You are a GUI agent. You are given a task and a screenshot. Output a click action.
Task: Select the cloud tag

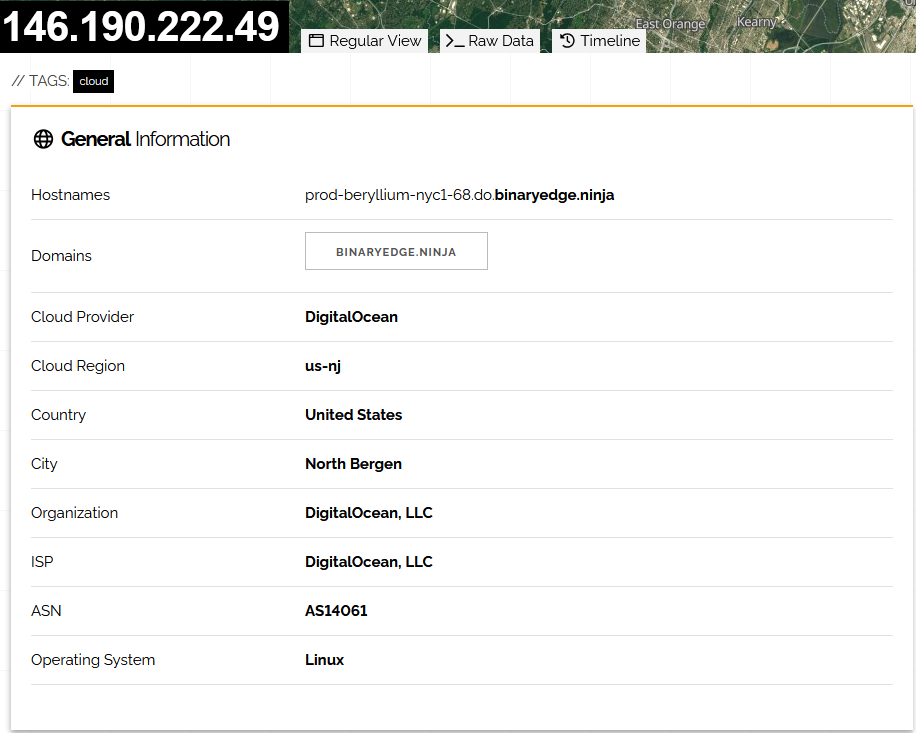click(93, 81)
